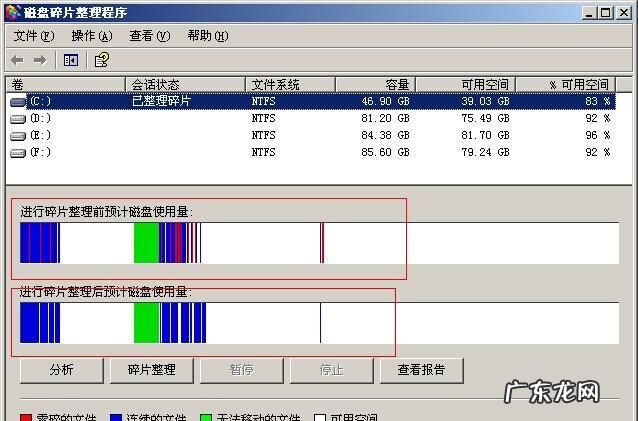The height and width of the screenshot is (421, 638).
Task: Minimize the Disk Defragmenter window
Action: (x=589, y=13)
